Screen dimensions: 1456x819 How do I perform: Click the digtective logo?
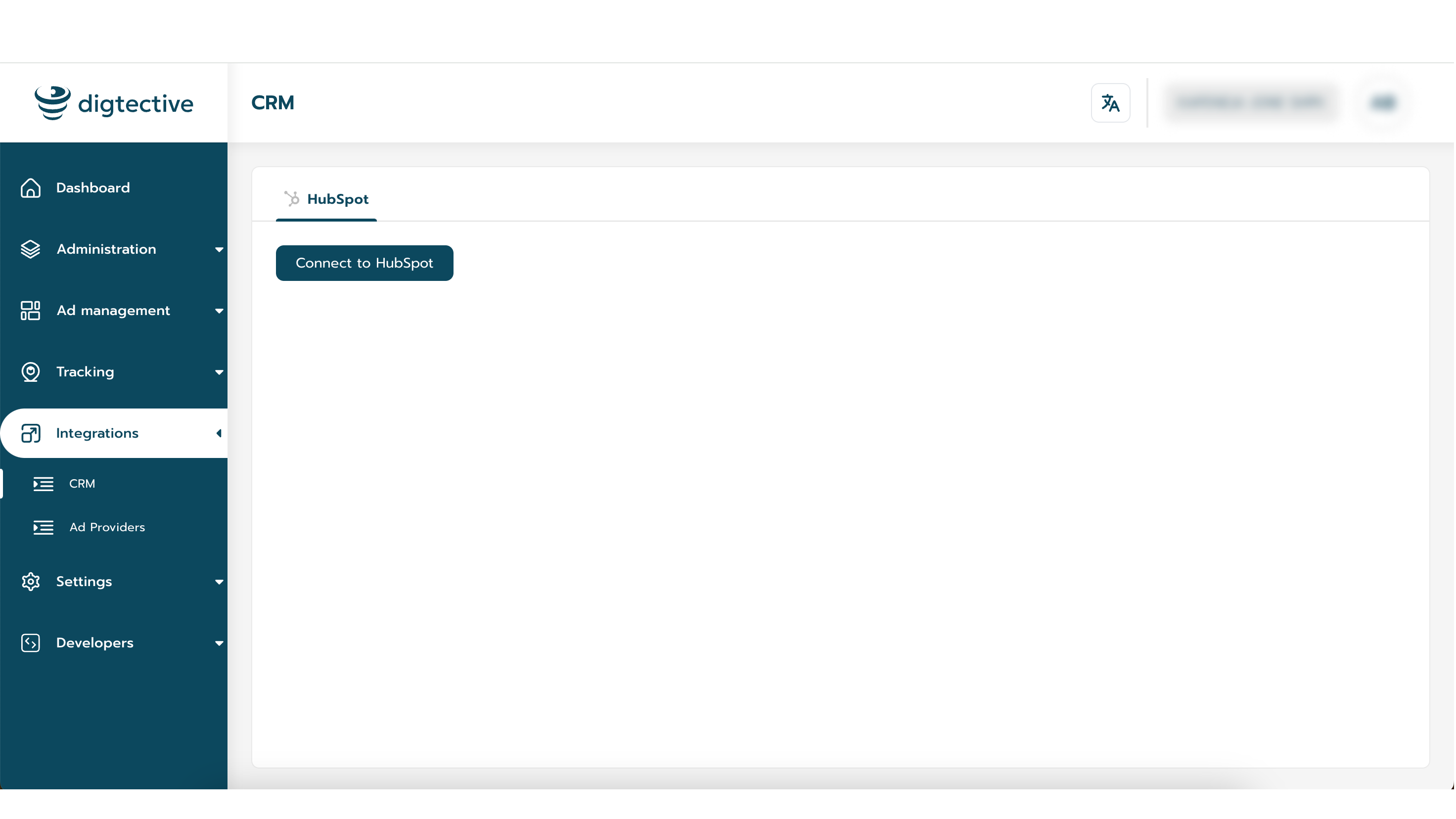[114, 102]
